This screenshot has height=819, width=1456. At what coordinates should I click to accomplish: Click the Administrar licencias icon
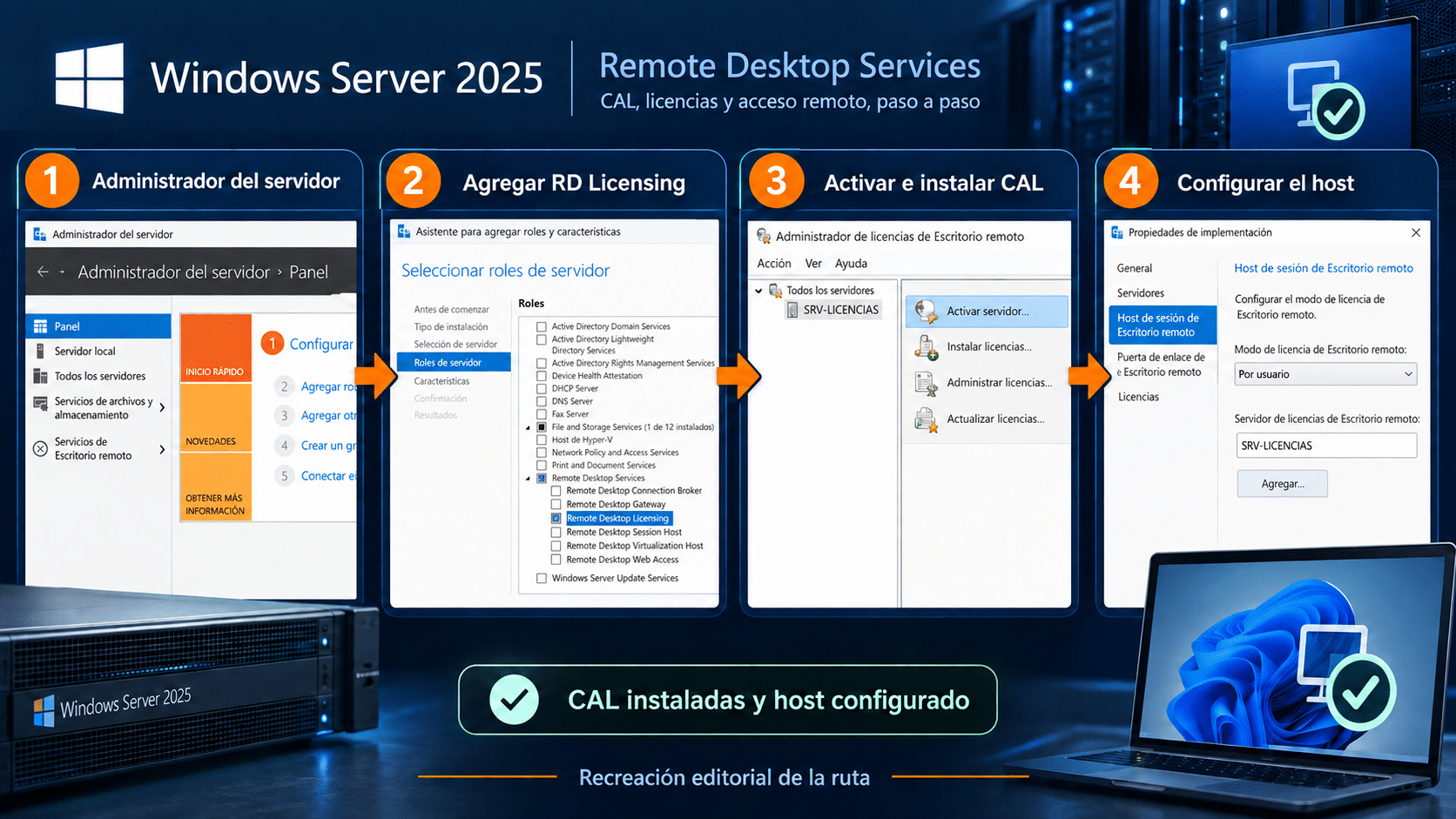[926, 383]
